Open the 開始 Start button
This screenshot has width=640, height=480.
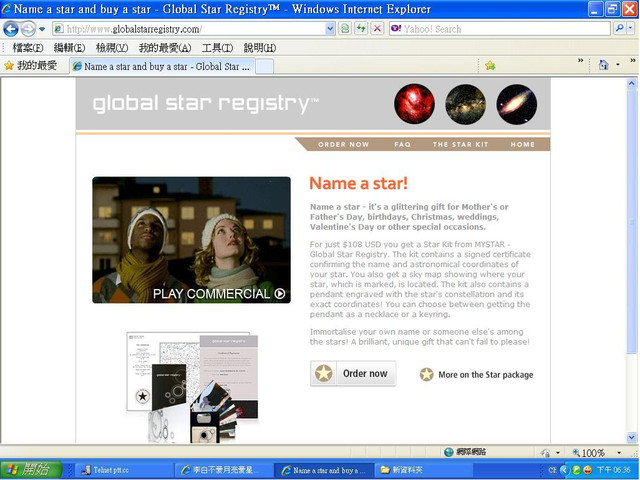pos(31,469)
